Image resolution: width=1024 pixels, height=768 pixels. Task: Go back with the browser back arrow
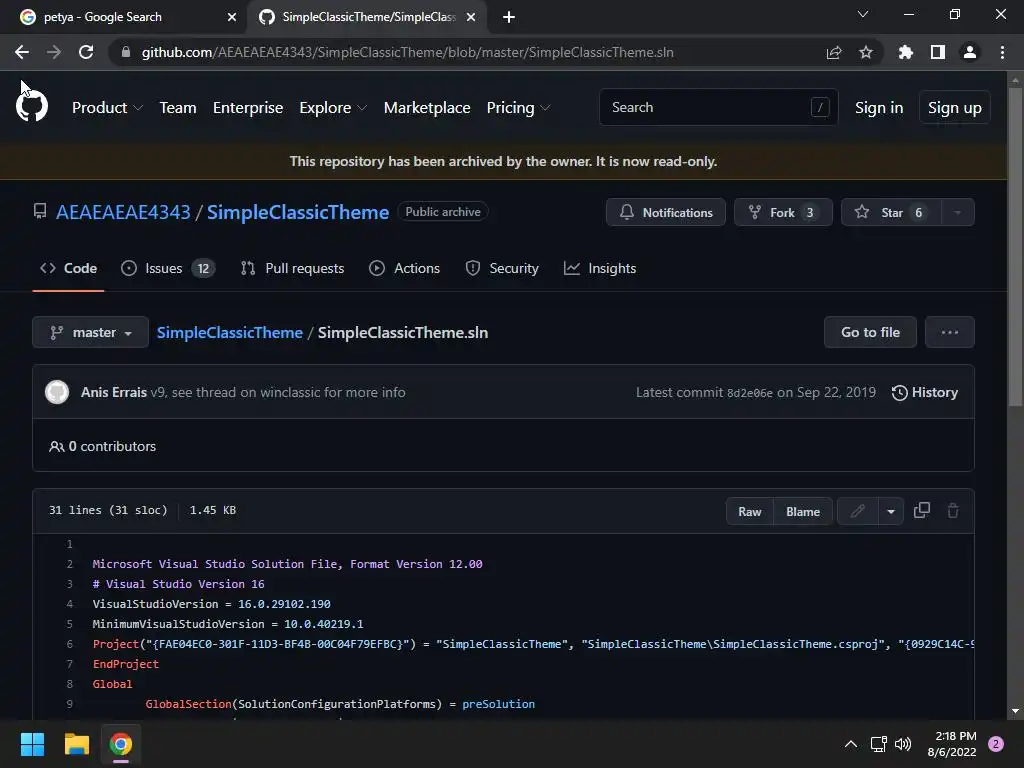(22, 52)
